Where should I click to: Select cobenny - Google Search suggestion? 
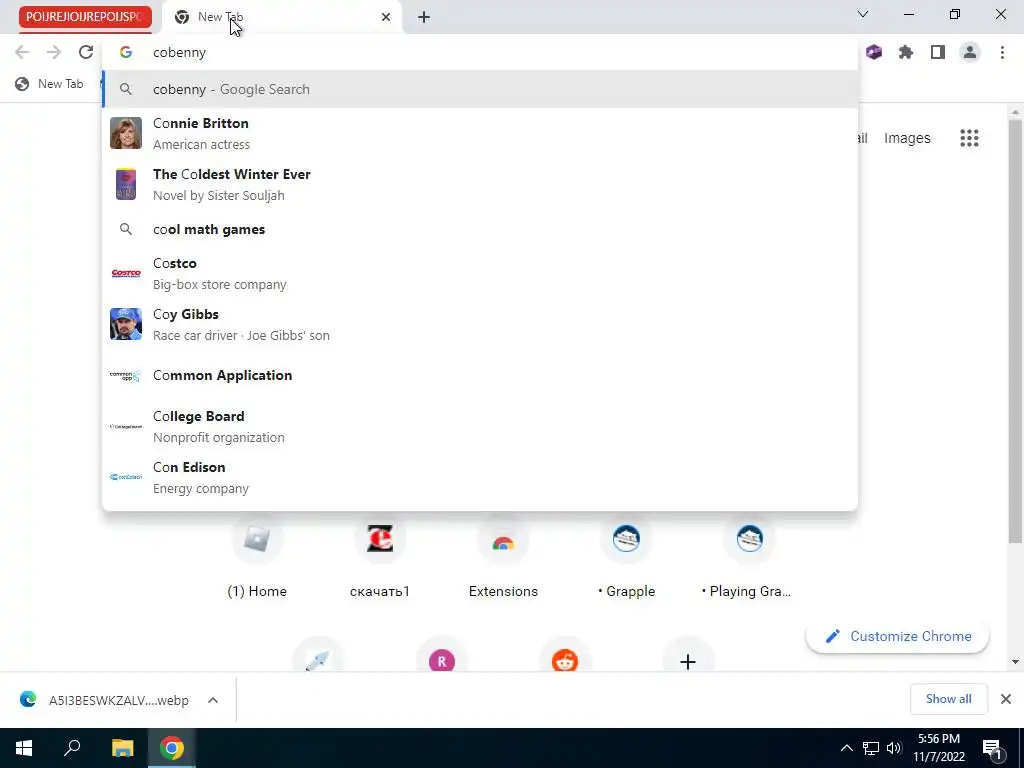pos(479,89)
